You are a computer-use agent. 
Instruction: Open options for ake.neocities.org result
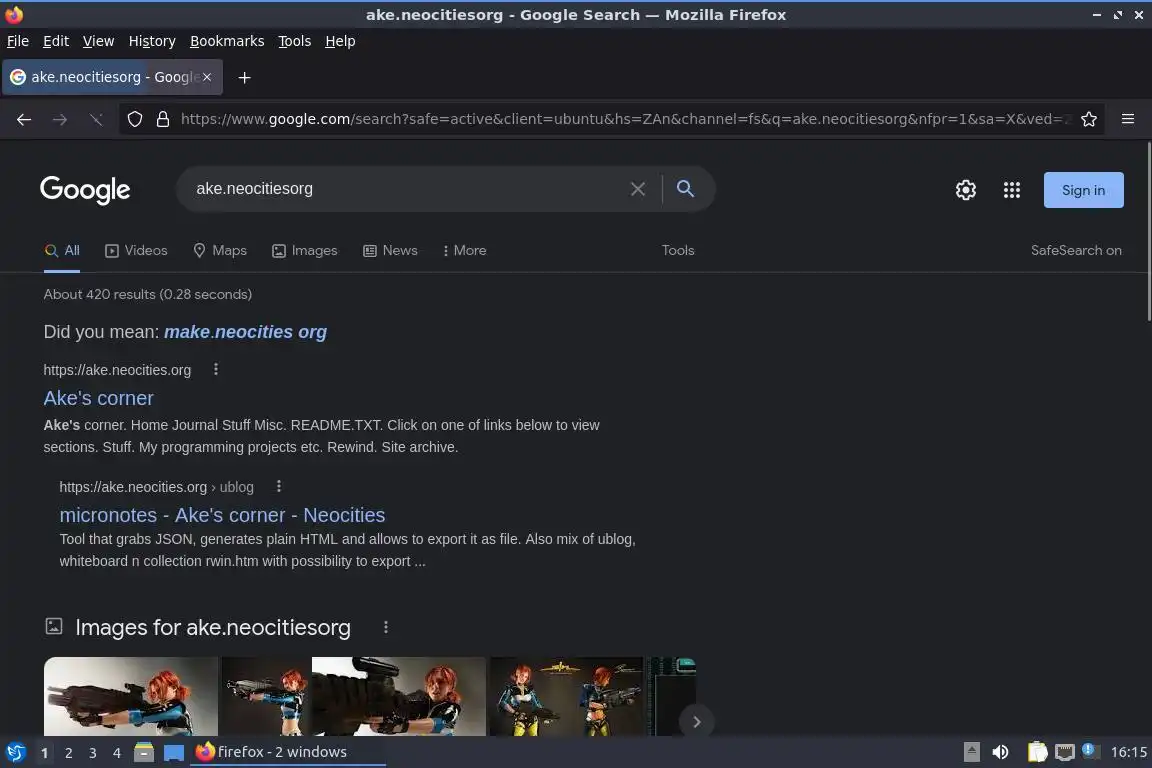[215, 369]
